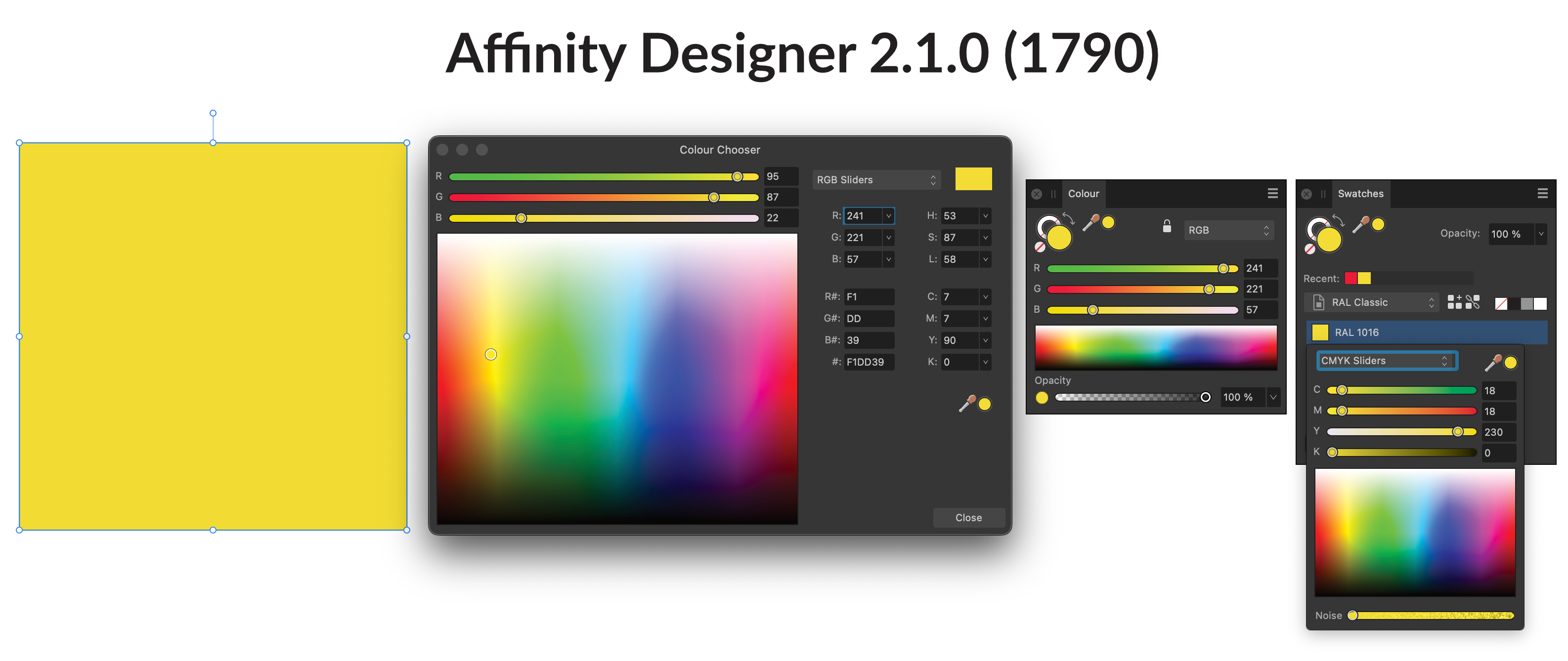
Task: Expand the R value dropdown in Colour Chooser
Action: click(x=888, y=216)
